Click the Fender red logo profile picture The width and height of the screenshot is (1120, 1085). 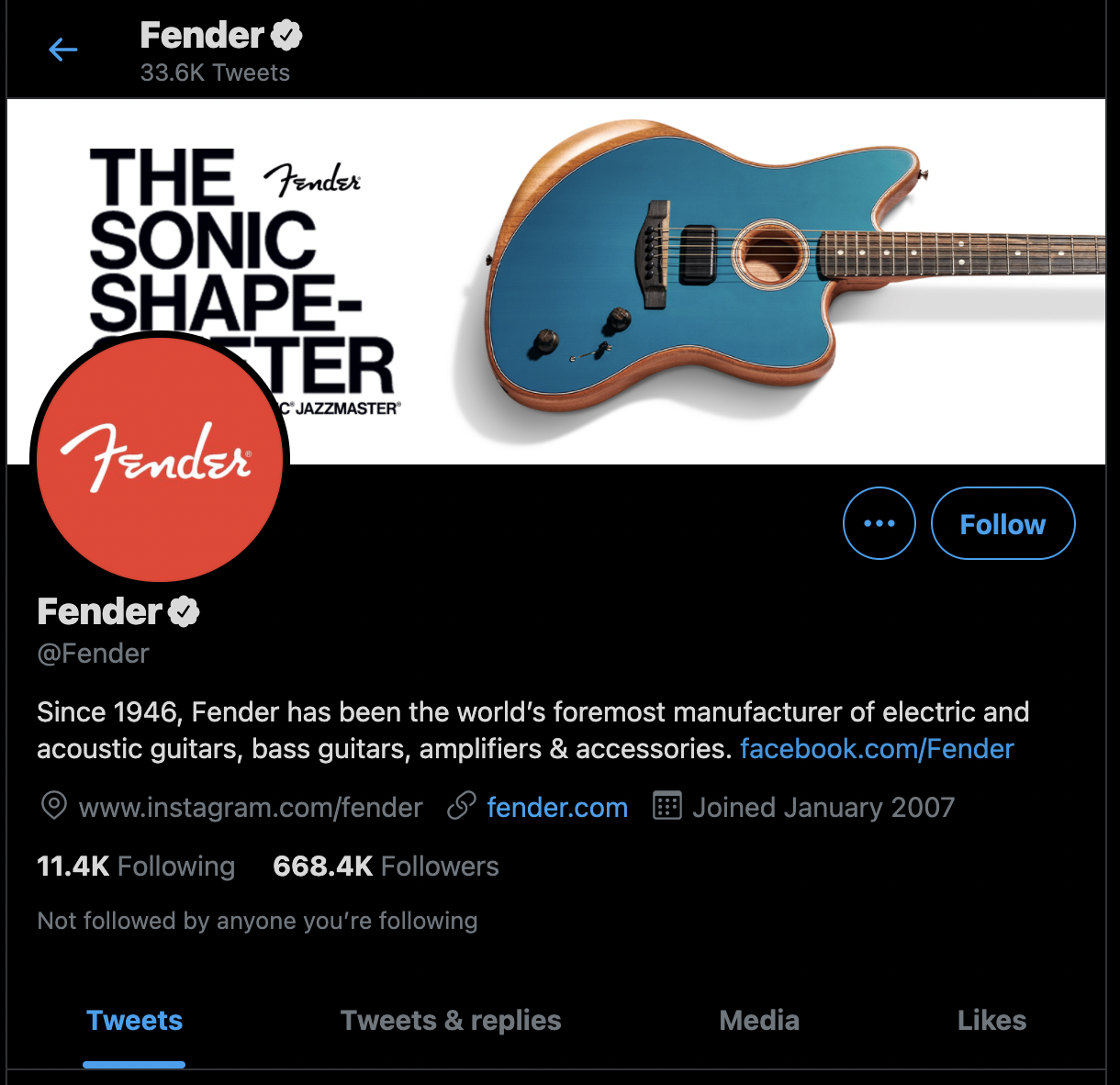click(x=160, y=458)
